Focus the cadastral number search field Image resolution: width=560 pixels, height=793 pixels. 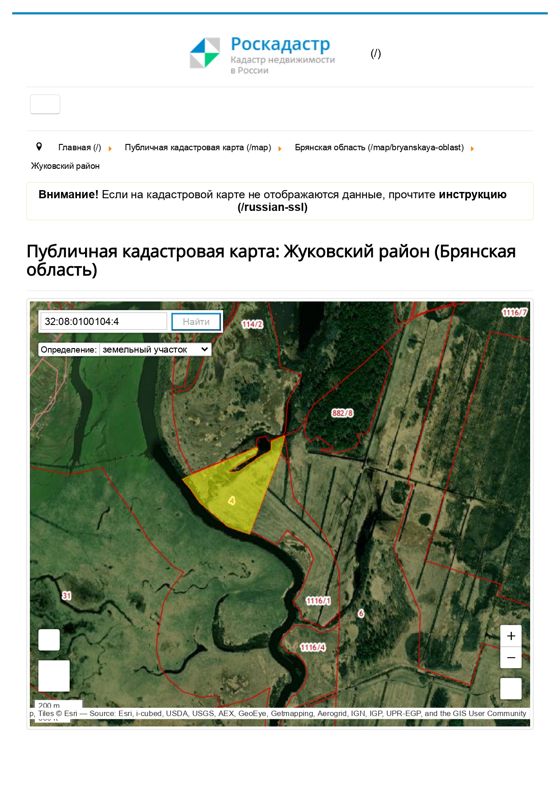tap(103, 322)
